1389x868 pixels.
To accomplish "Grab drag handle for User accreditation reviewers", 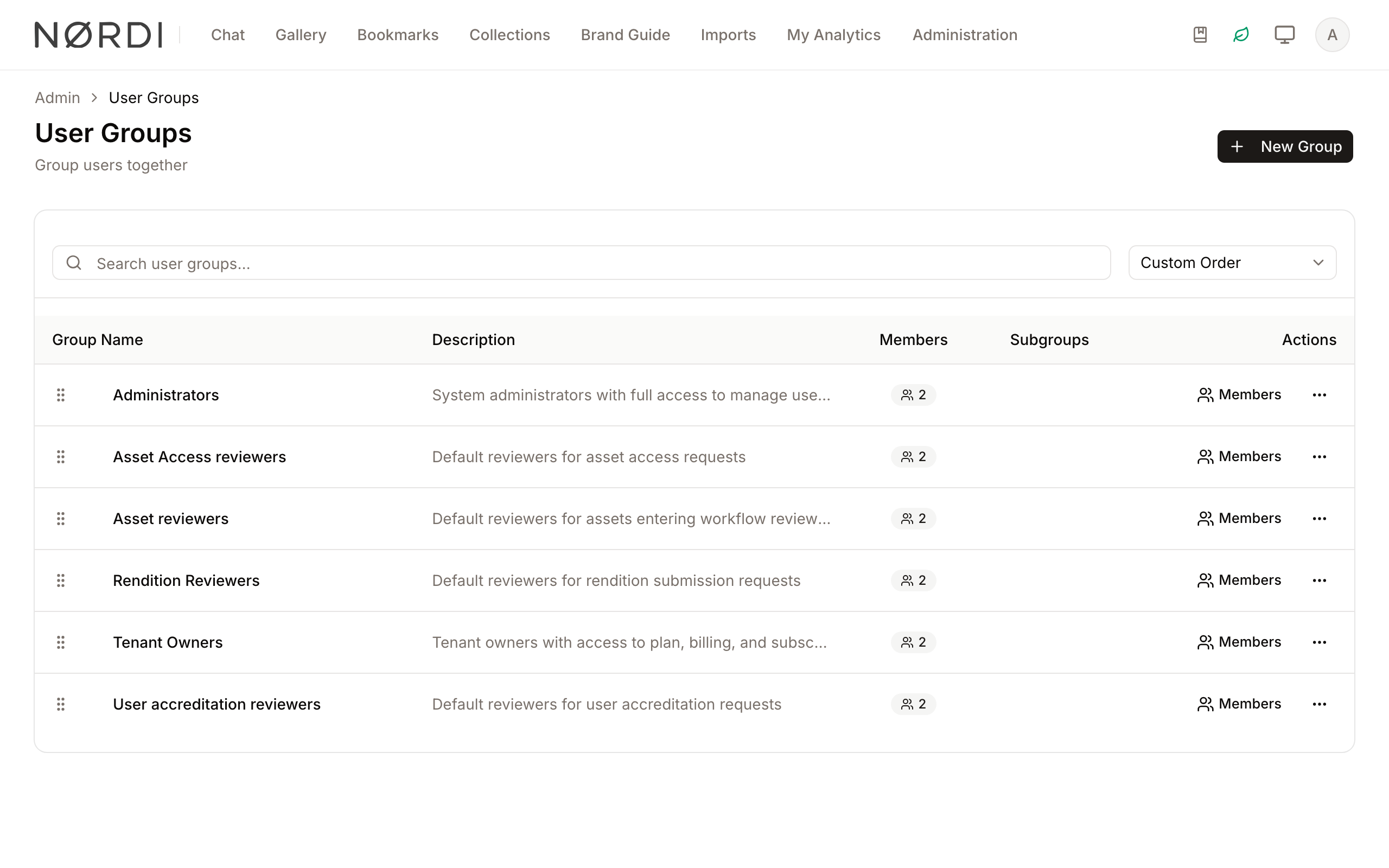I will pyautogui.click(x=61, y=704).
